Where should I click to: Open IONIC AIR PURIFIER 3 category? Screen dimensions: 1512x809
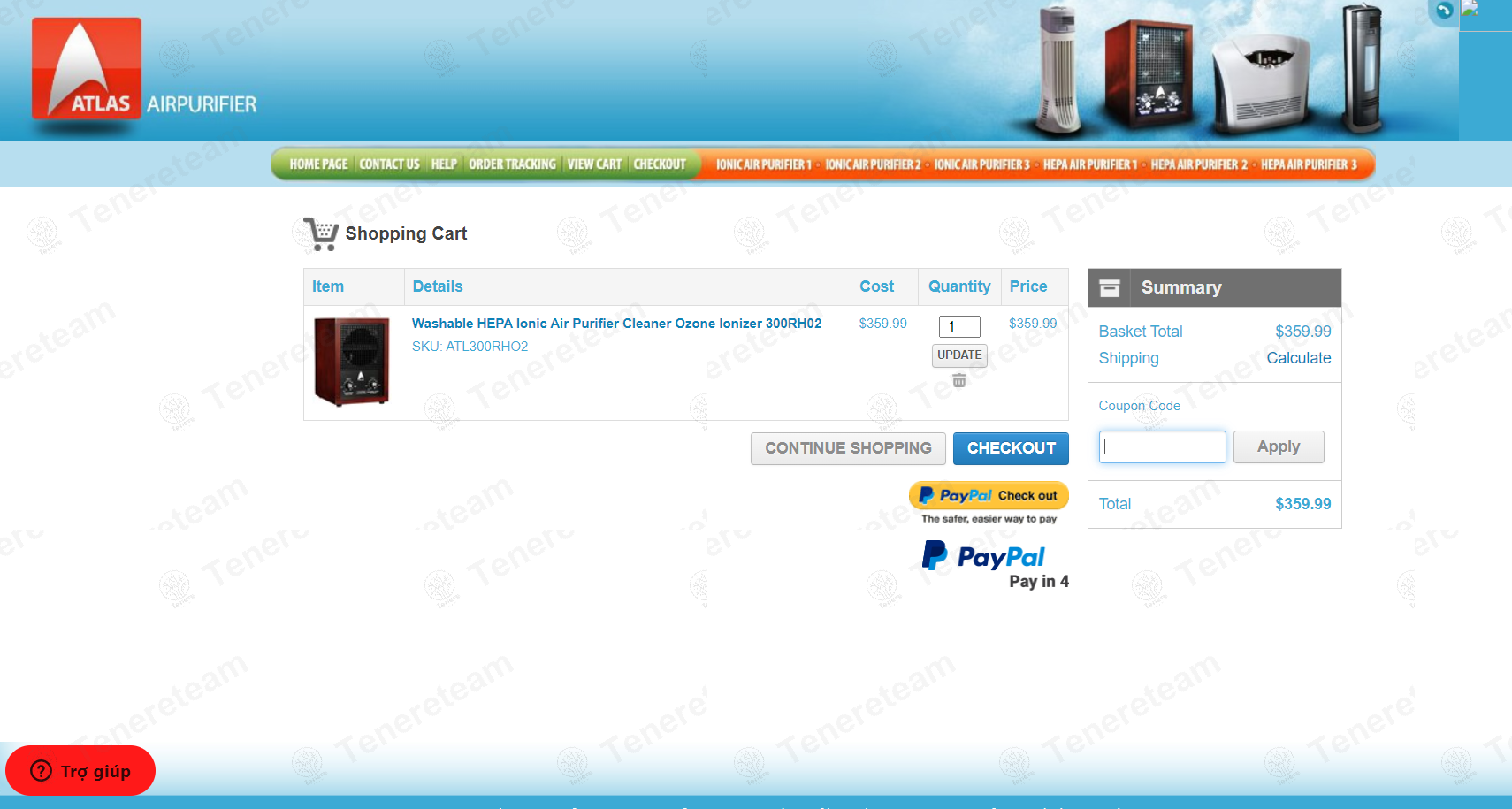point(981,164)
